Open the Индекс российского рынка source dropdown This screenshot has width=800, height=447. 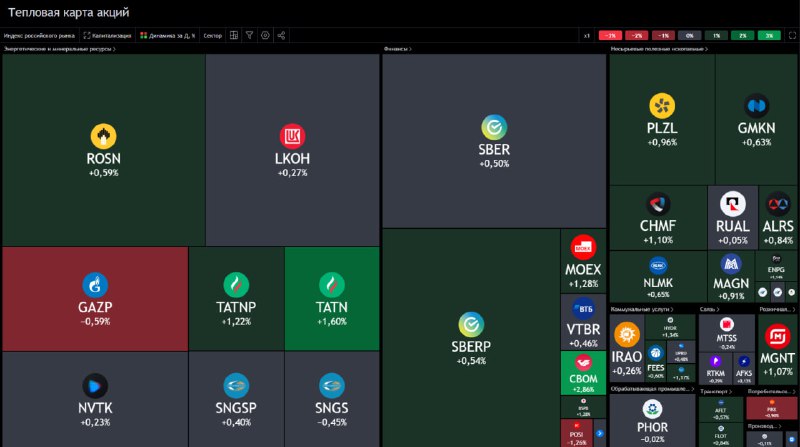(x=39, y=35)
